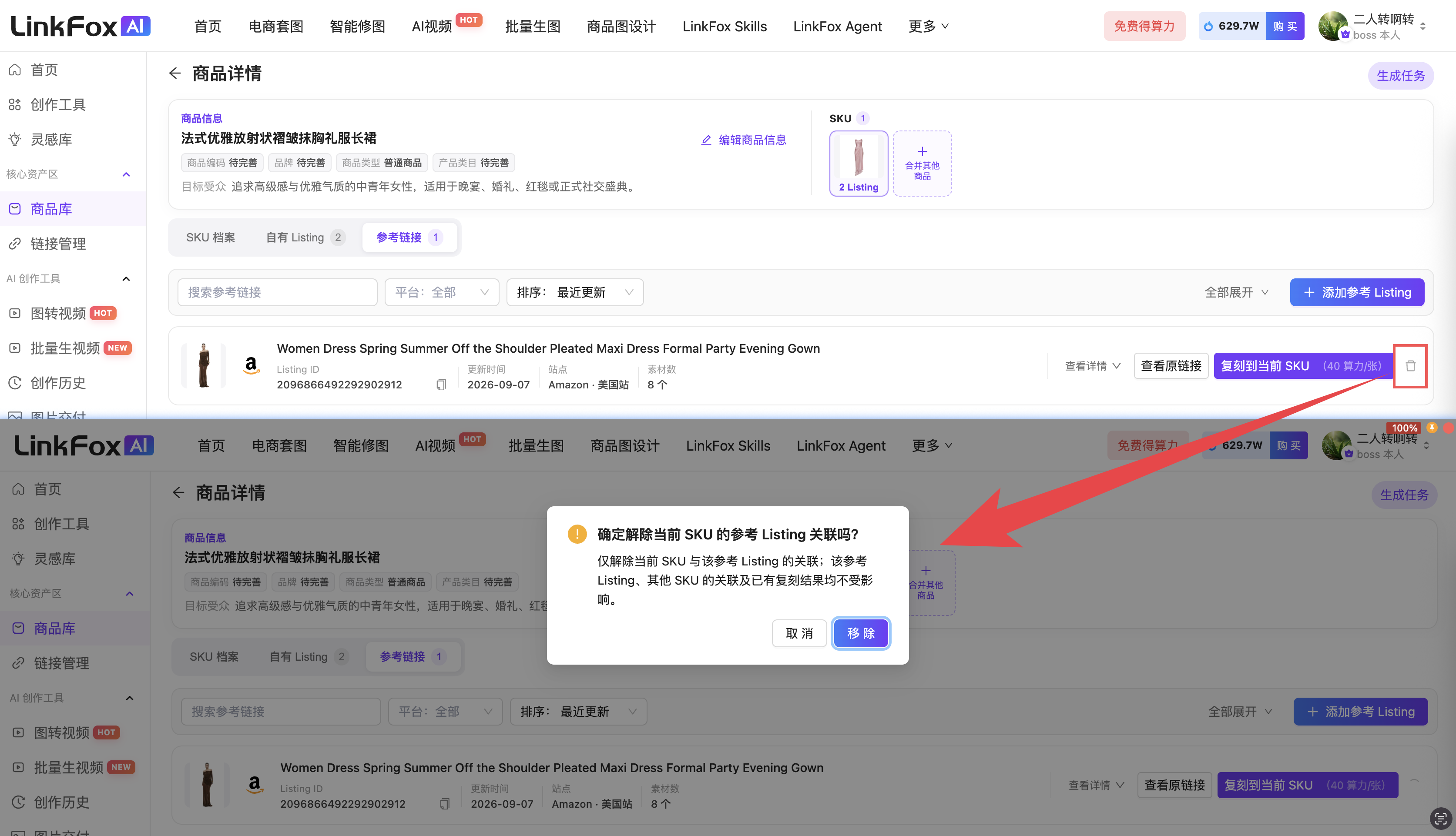
Task: Select the 2 Listing SKU thumbnail on undimmed page
Action: (x=858, y=164)
